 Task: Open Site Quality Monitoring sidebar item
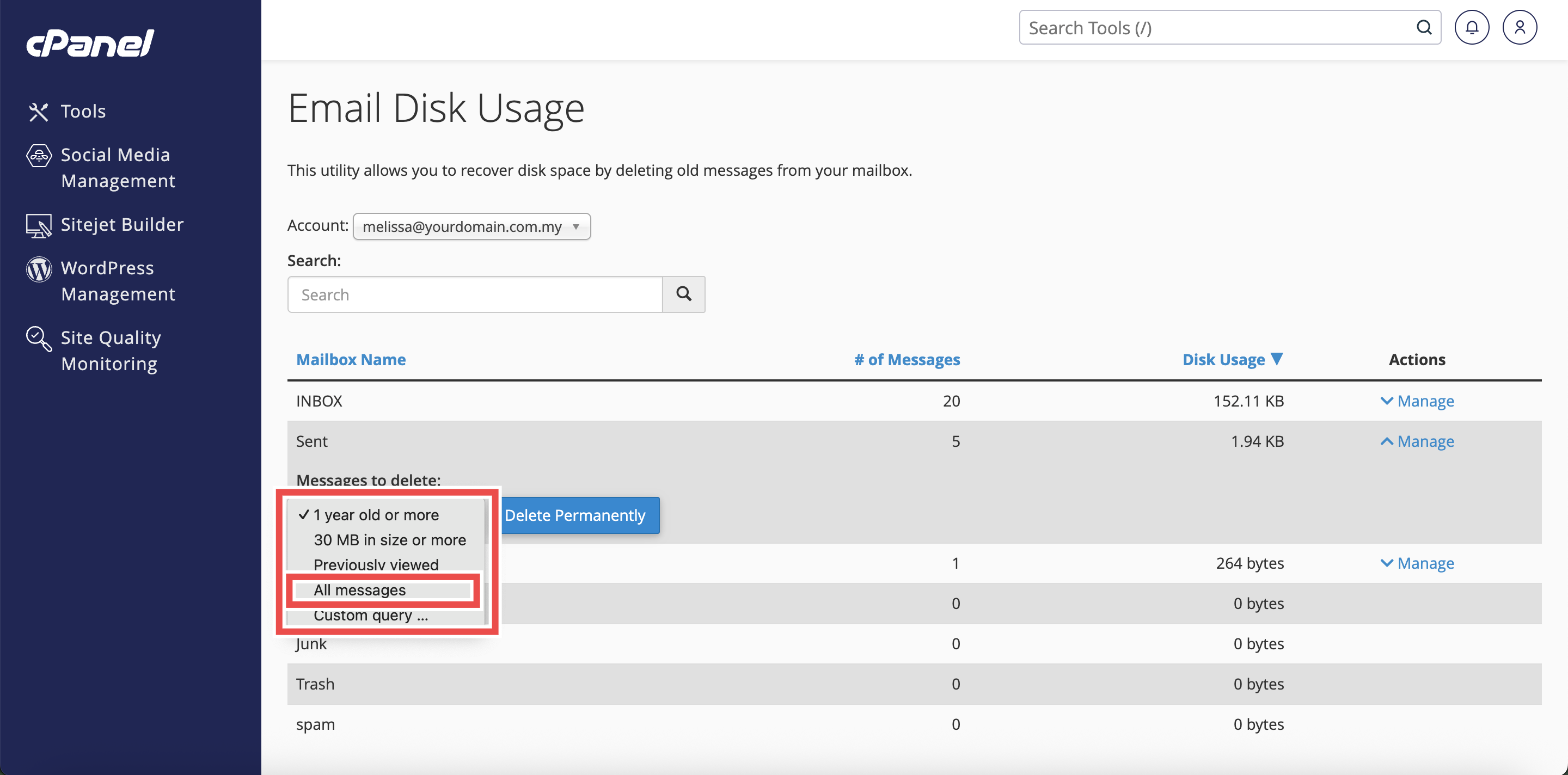[x=110, y=350]
